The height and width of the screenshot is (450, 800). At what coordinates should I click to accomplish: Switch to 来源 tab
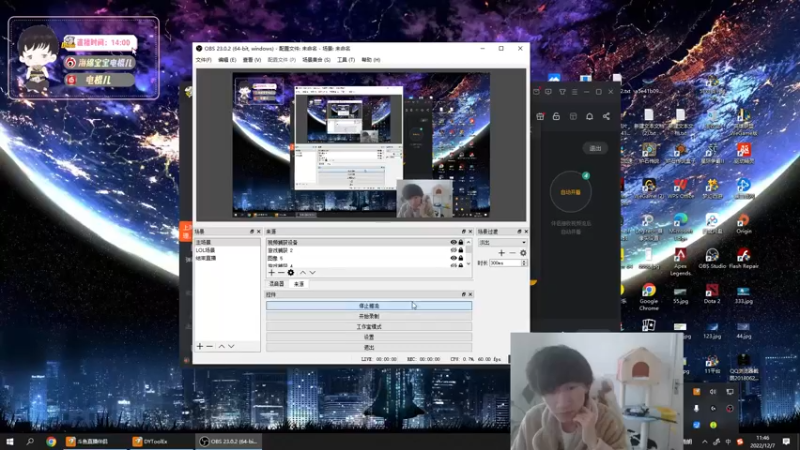[x=299, y=284]
